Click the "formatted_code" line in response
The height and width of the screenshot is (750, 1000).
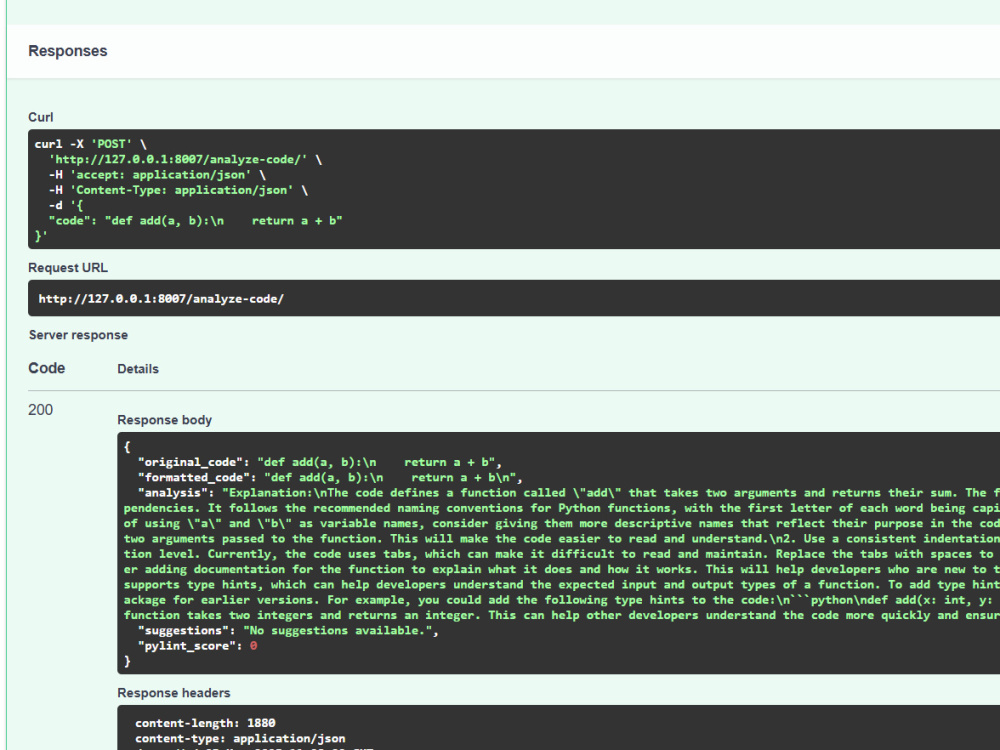330,478
